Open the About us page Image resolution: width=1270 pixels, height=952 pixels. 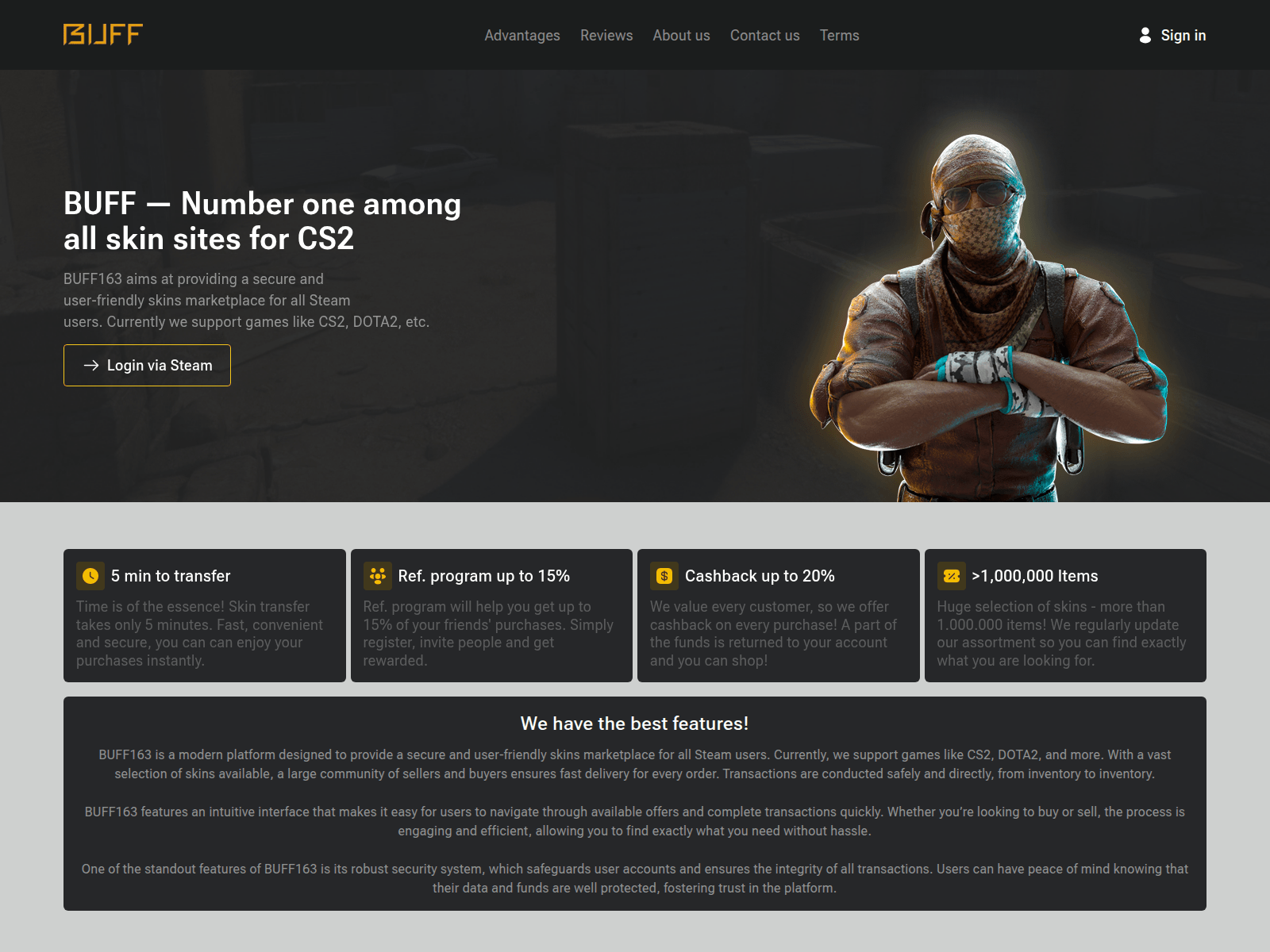(681, 35)
